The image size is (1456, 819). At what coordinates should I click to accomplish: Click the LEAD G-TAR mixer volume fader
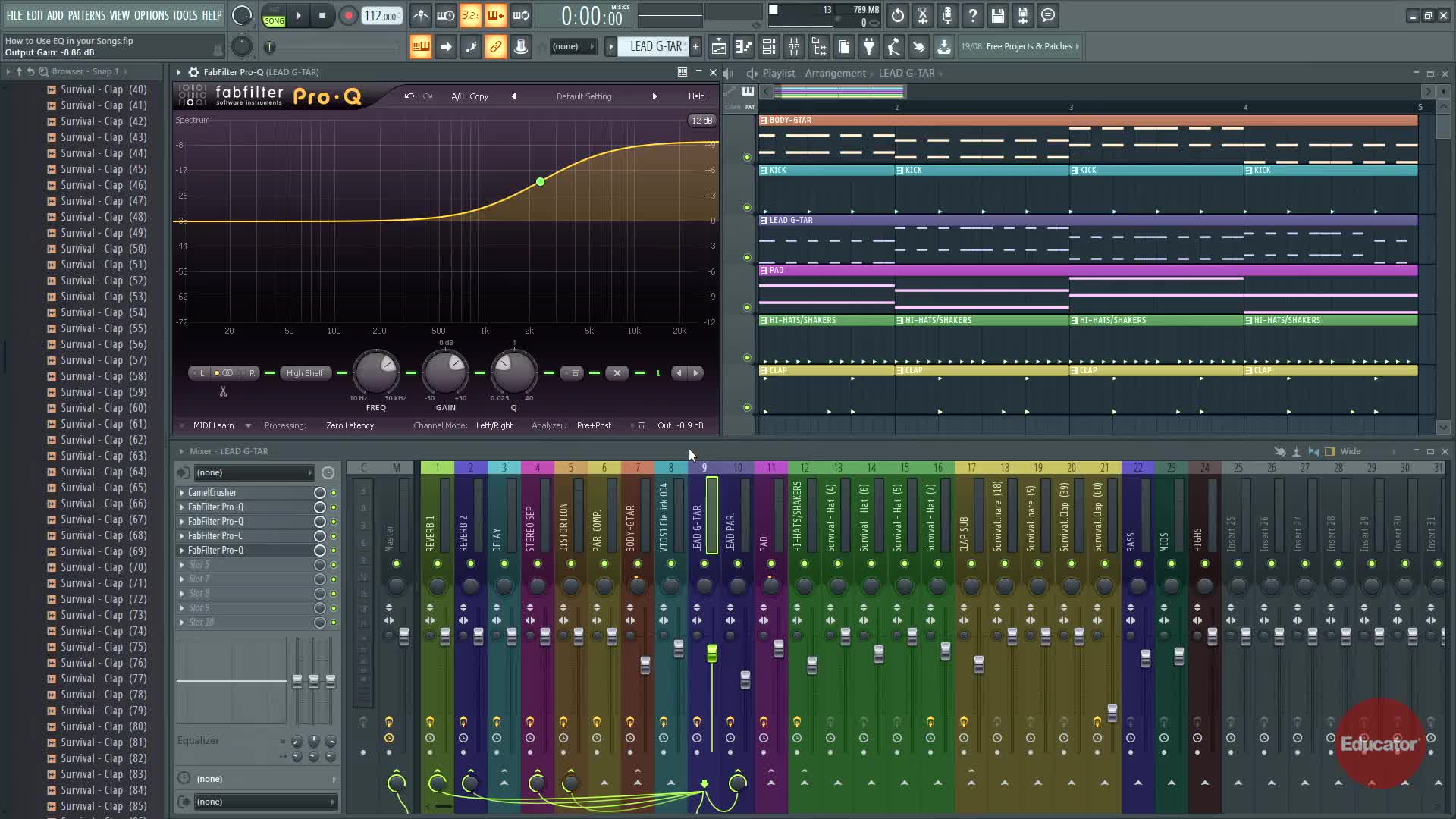pos(711,653)
